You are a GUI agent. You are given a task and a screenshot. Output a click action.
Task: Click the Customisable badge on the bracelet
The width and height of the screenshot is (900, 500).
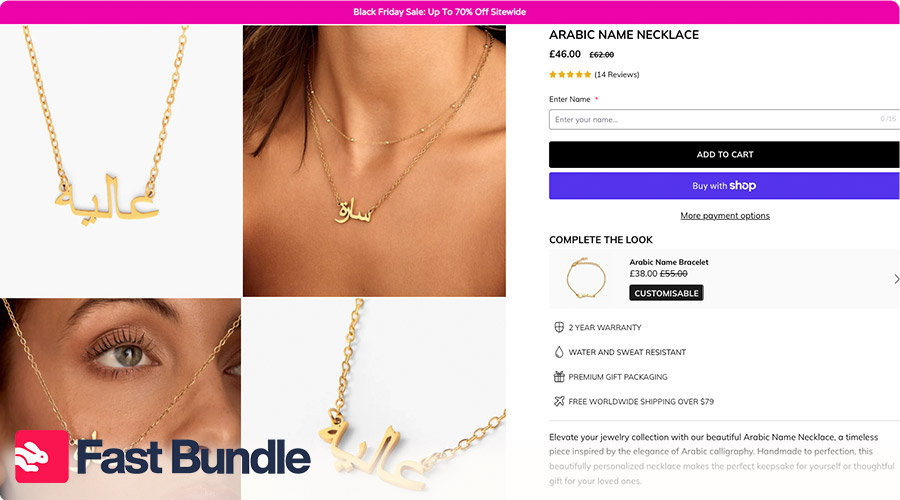point(666,293)
